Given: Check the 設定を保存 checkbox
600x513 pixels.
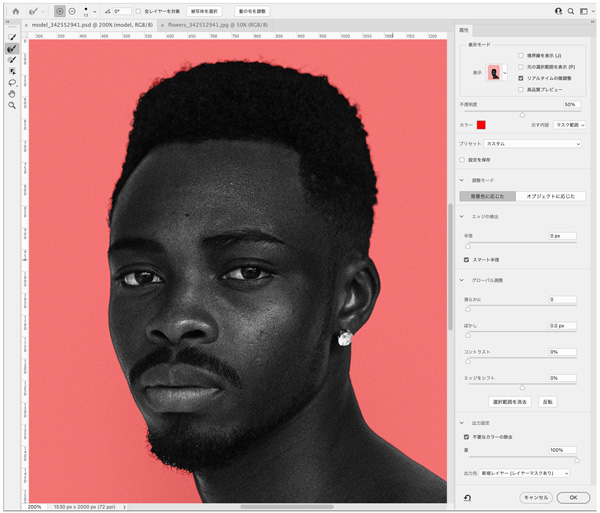Looking at the screenshot, I should click(x=462, y=160).
